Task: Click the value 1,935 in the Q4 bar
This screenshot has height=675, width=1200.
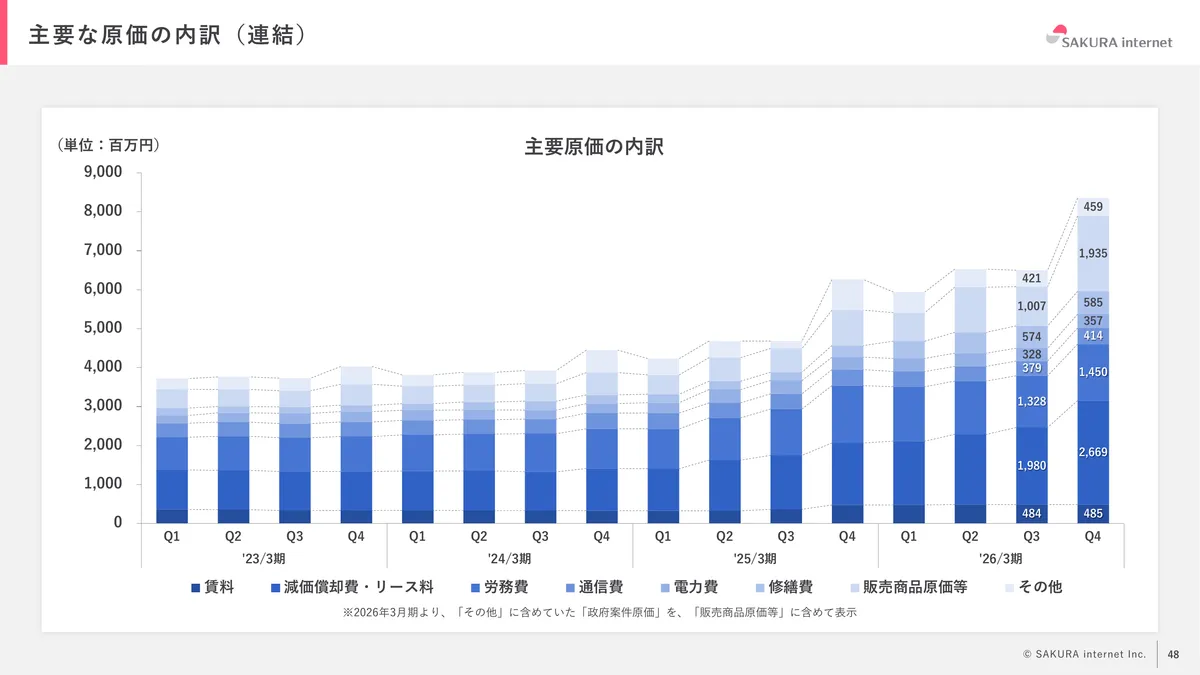Action: [x=1093, y=254]
